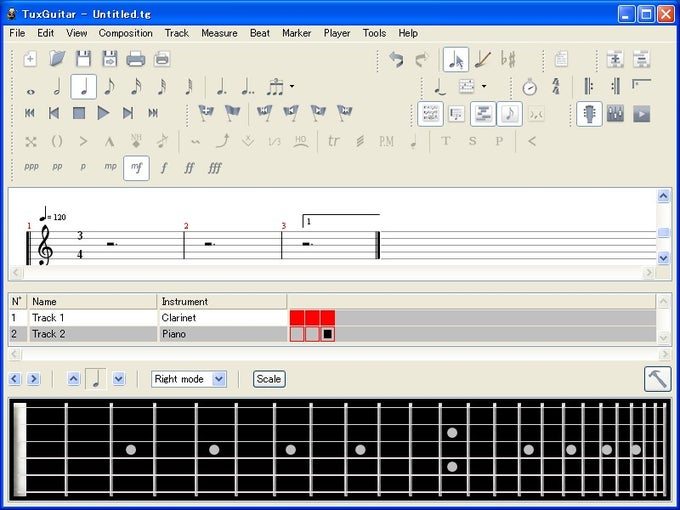Click the Save As icon

click(110, 59)
